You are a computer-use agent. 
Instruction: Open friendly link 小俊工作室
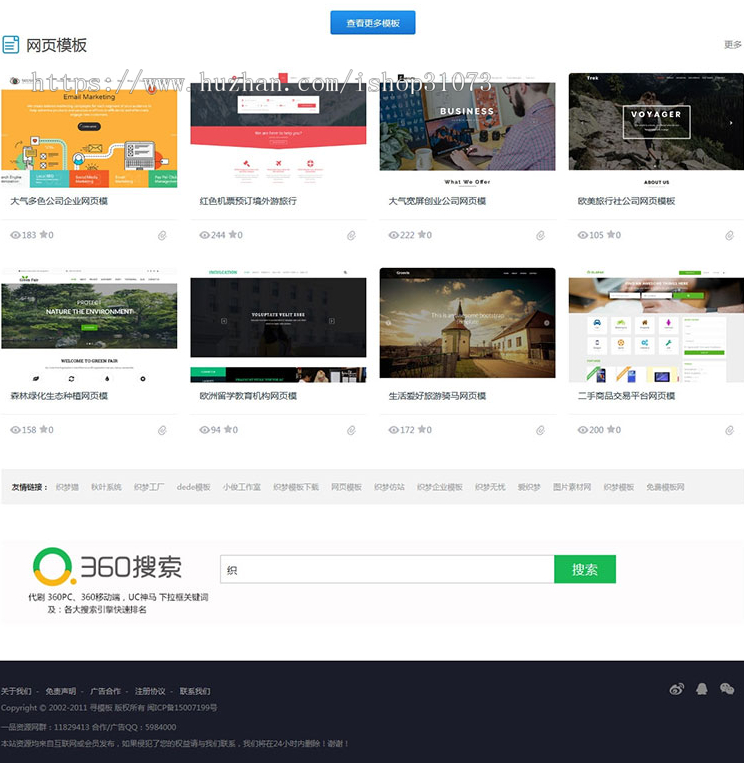[x=241, y=487]
